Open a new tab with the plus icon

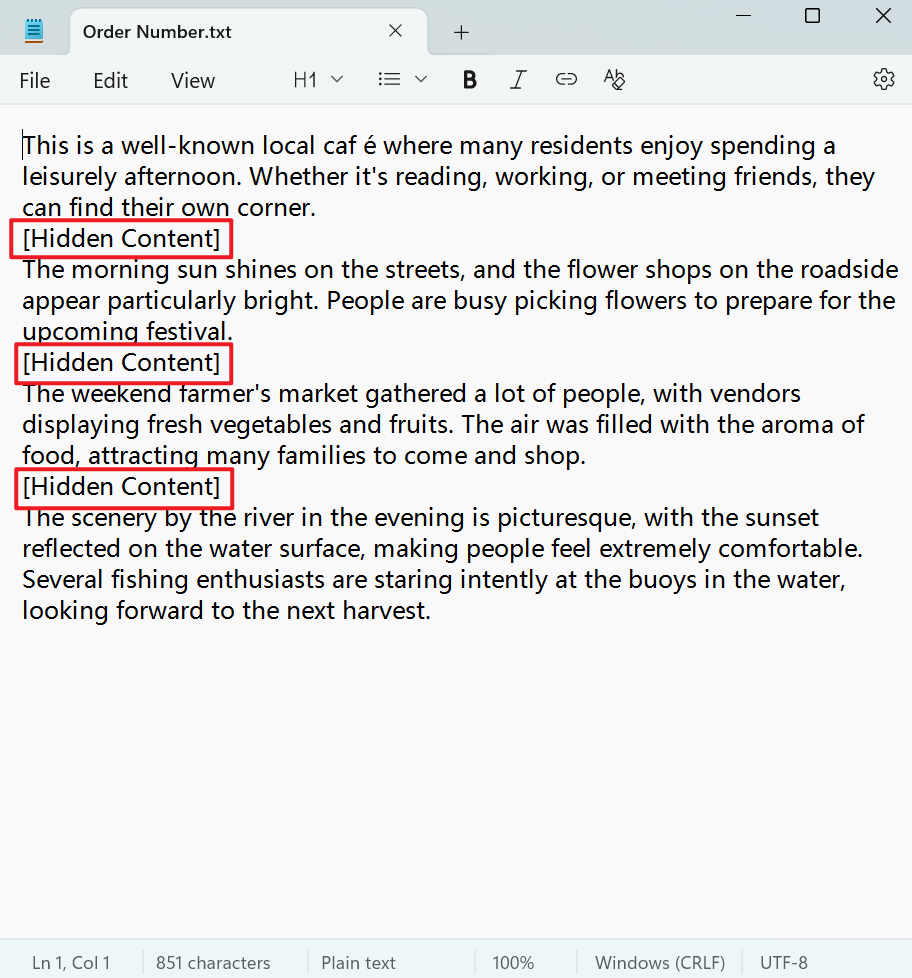point(460,32)
